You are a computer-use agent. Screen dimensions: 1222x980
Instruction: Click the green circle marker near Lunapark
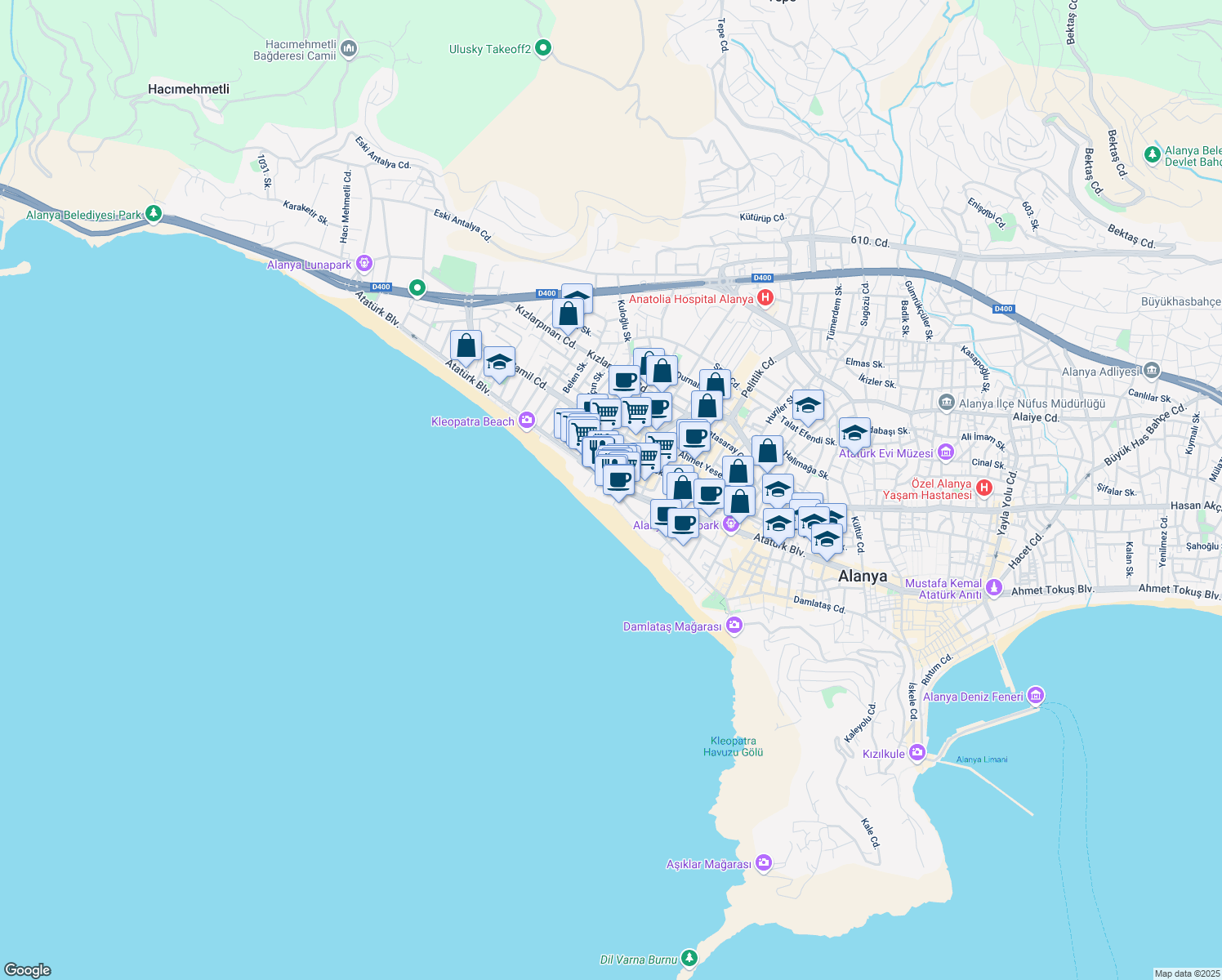tap(417, 287)
